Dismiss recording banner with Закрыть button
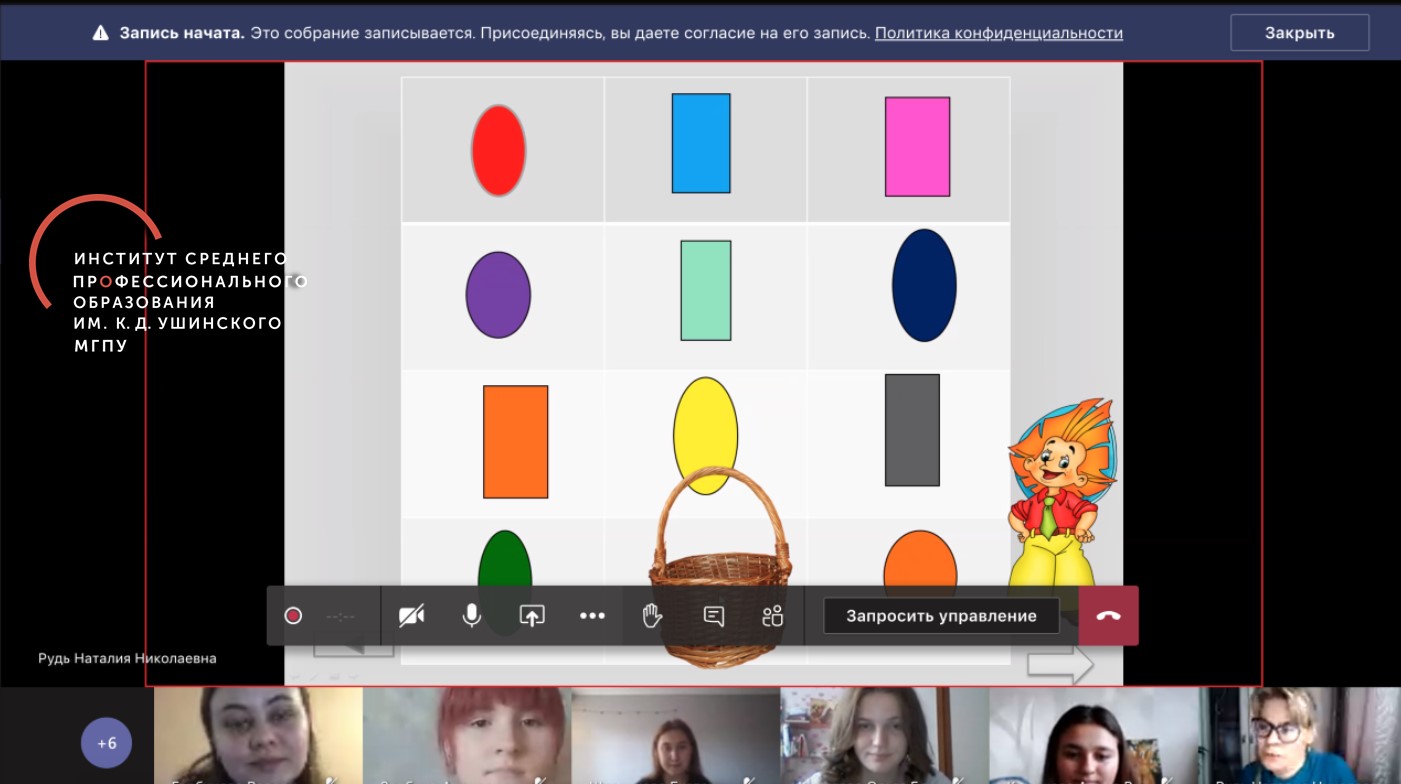1401x784 pixels. tap(1299, 33)
